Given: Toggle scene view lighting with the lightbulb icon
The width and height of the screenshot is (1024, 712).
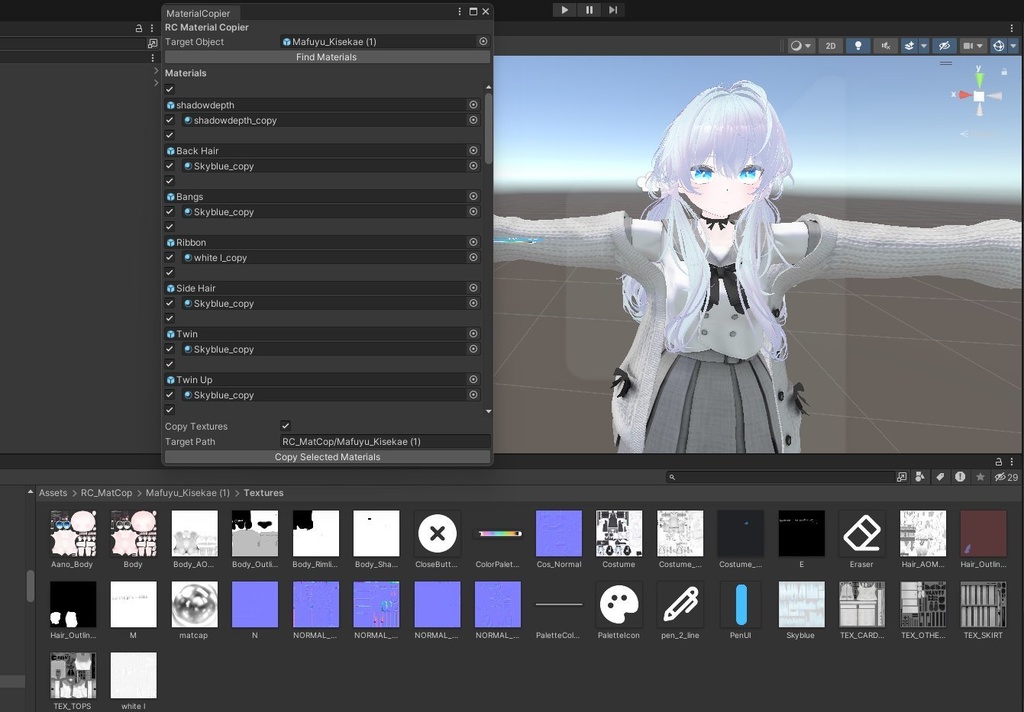Looking at the screenshot, I should (x=858, y=45).
